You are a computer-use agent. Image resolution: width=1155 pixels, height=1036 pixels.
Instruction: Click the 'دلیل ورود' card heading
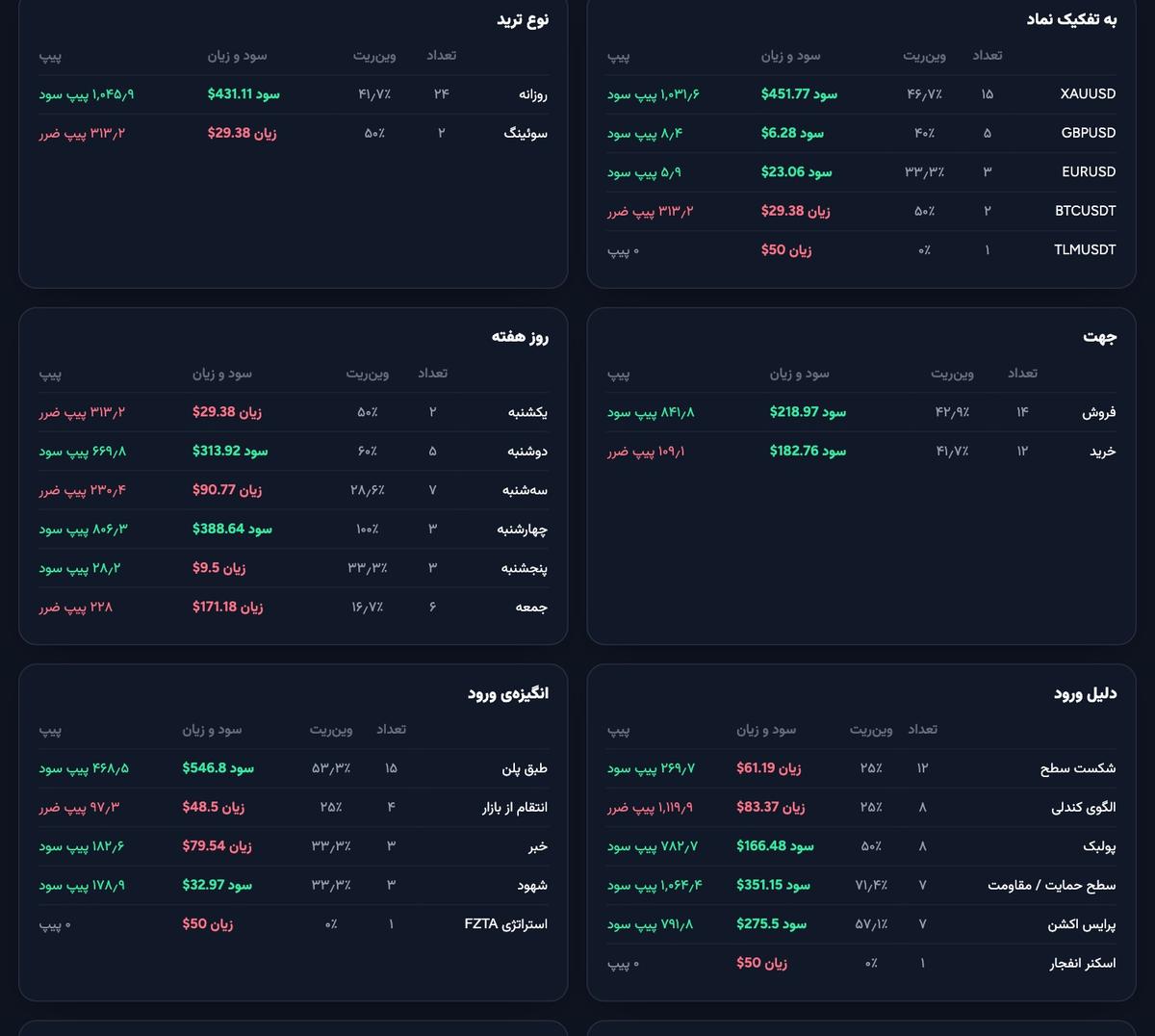click(1085, 693)
